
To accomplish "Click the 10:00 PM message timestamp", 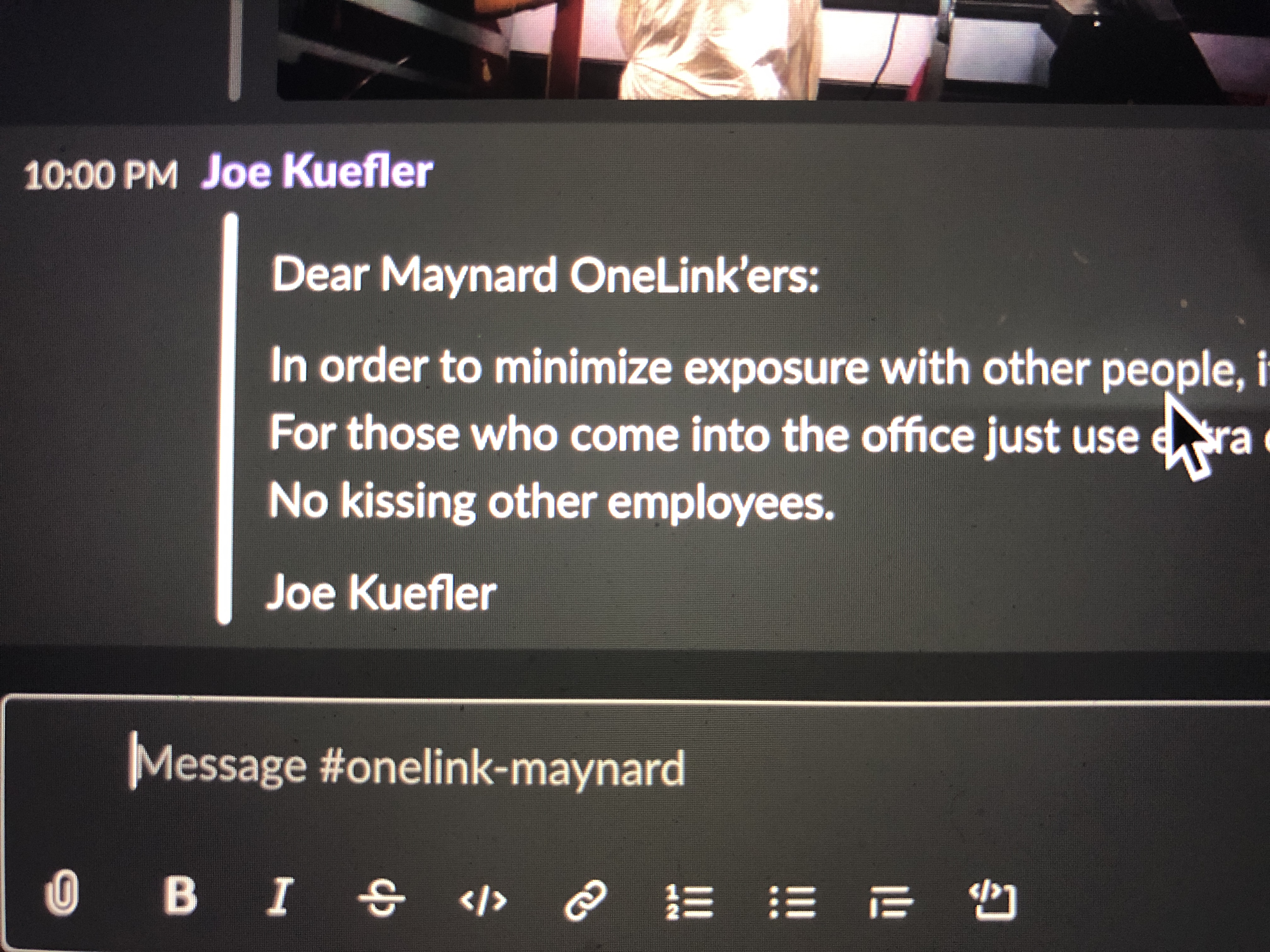I will (100, 175).
